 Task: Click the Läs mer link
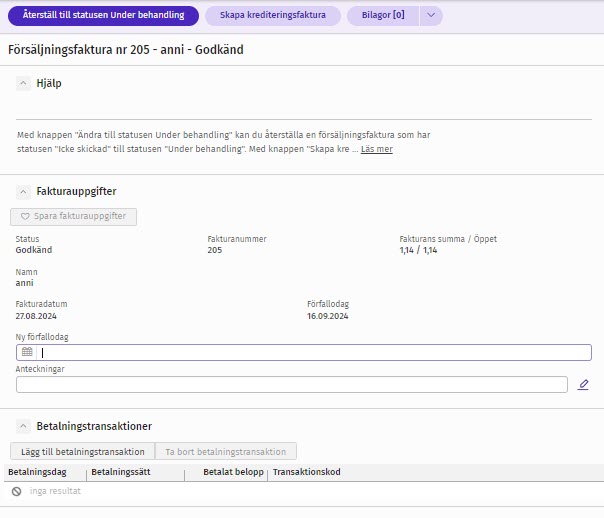[377, 149]
